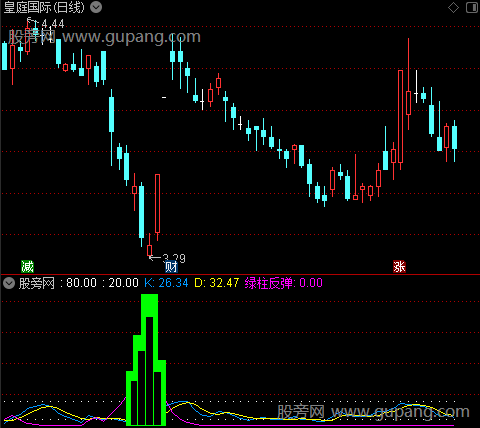Click the 80.00 indicator parameter value
This screenshot has height=428, width=480.
tap(81, 283)
